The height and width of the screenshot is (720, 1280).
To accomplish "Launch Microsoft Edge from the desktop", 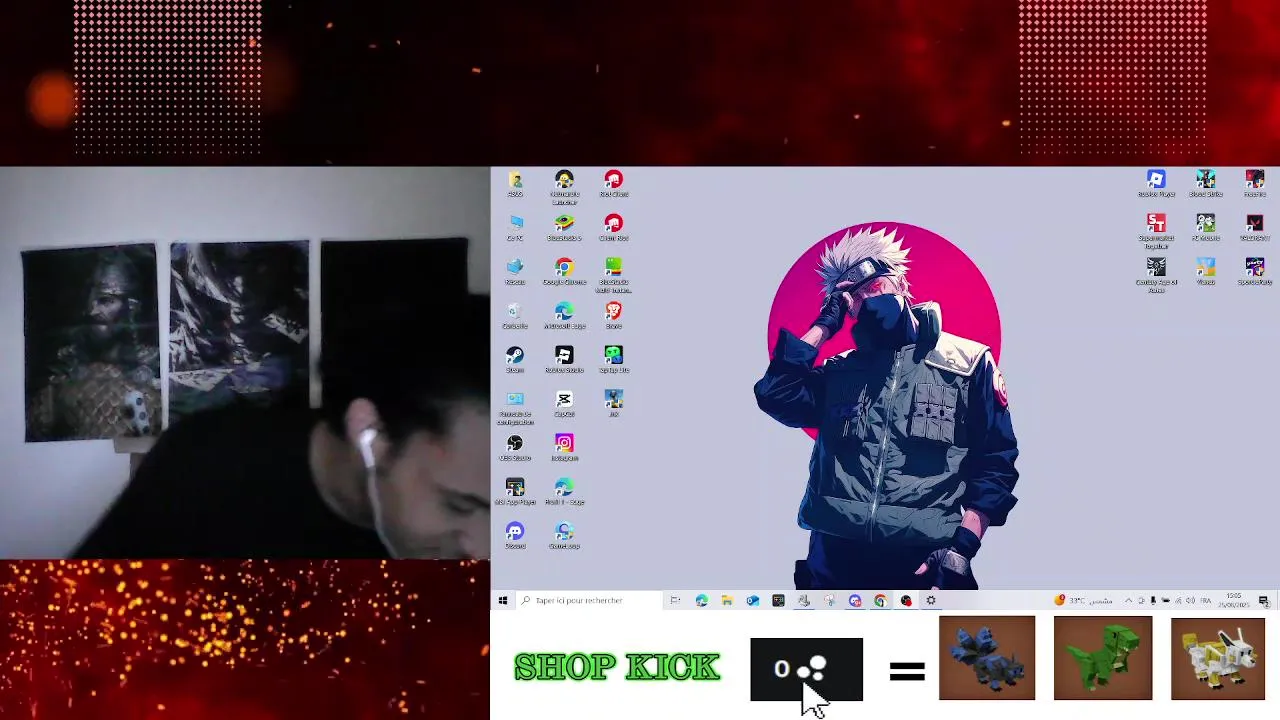I will tap(564, 315).
